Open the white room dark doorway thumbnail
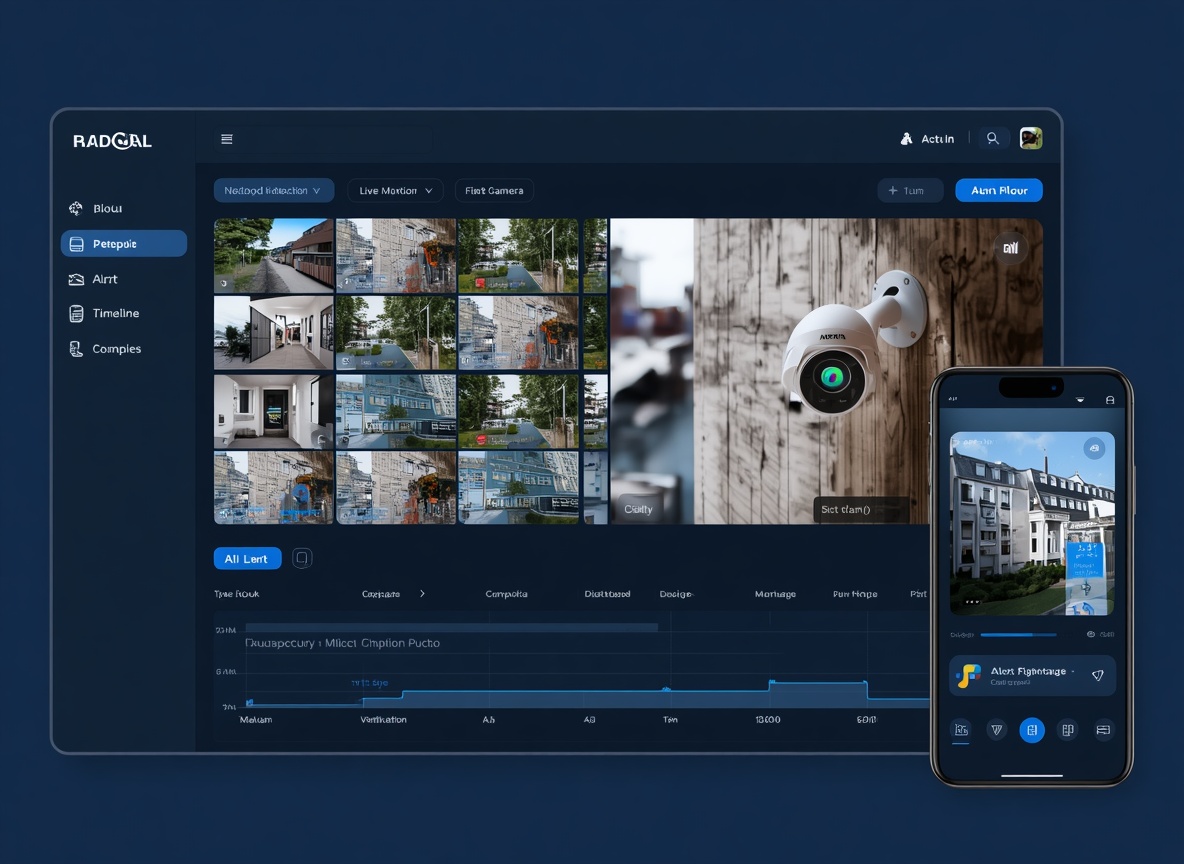1184x864 pixels. [x=273, y=411]
